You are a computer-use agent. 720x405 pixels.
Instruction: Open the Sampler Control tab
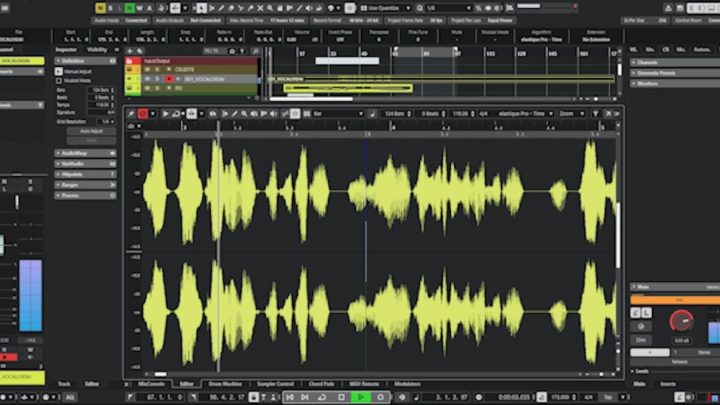(275, 384)
